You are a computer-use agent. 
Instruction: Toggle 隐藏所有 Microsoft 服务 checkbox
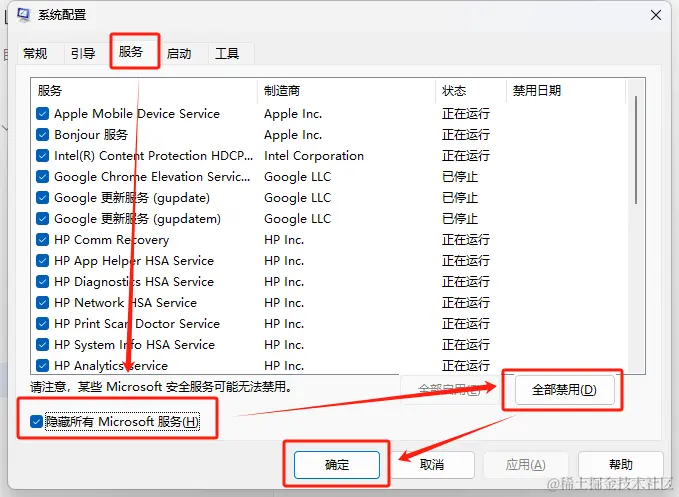click(36, 421)
